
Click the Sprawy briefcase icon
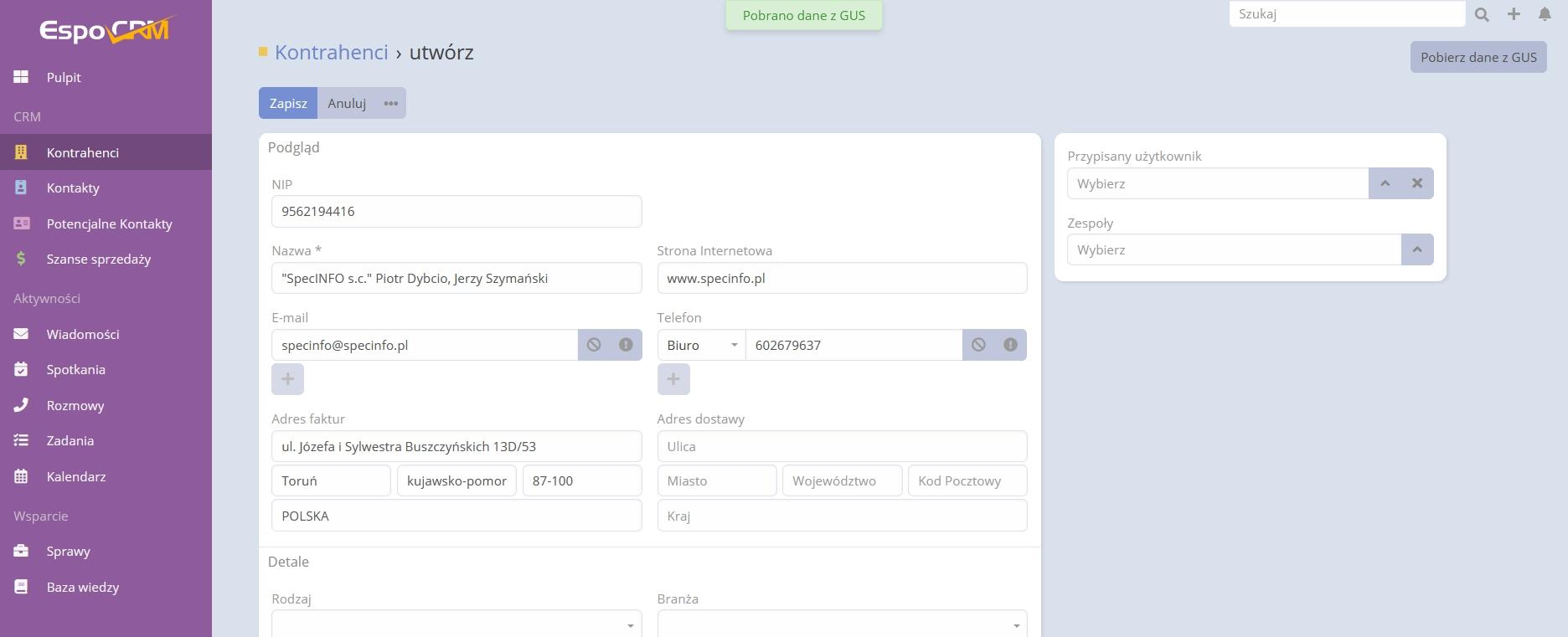(x=21, y=551)
